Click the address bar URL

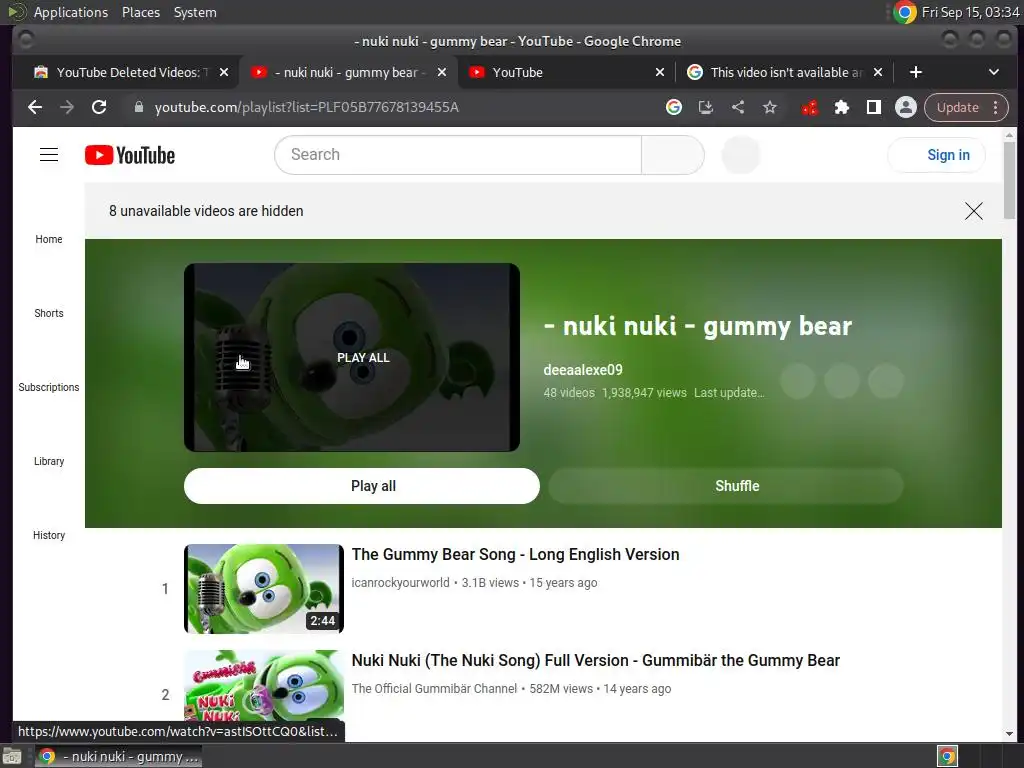click(307, 107)
